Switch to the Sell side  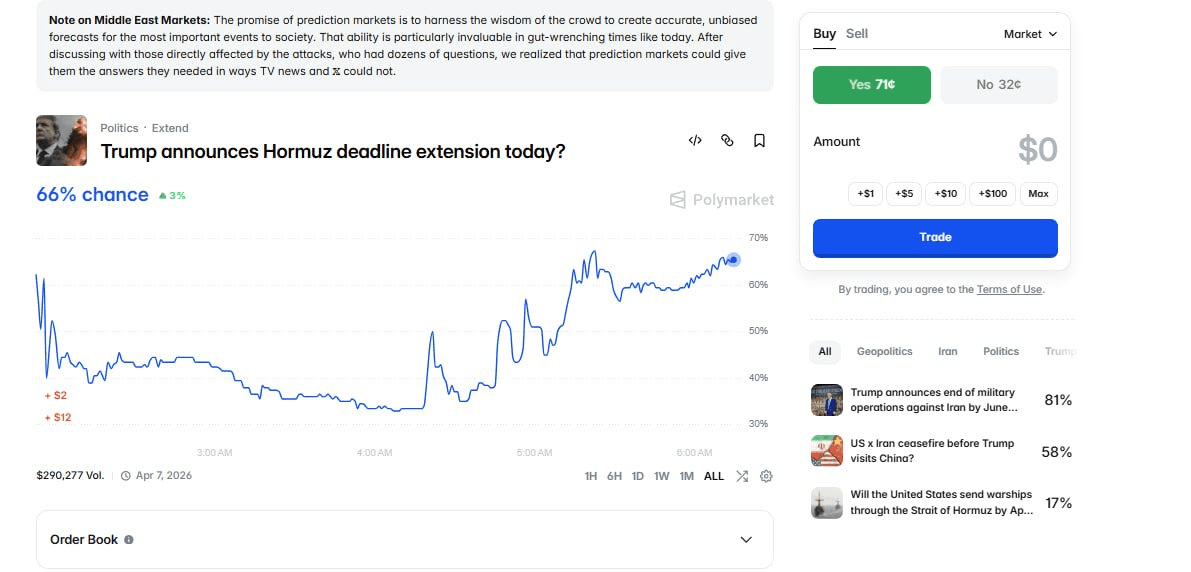coord(857,34)
